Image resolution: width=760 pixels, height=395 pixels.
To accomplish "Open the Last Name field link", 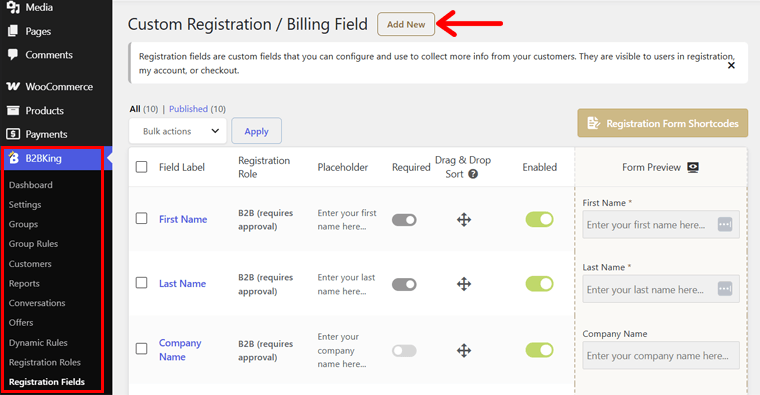I will pyautogui.click(x=182, y=284).
